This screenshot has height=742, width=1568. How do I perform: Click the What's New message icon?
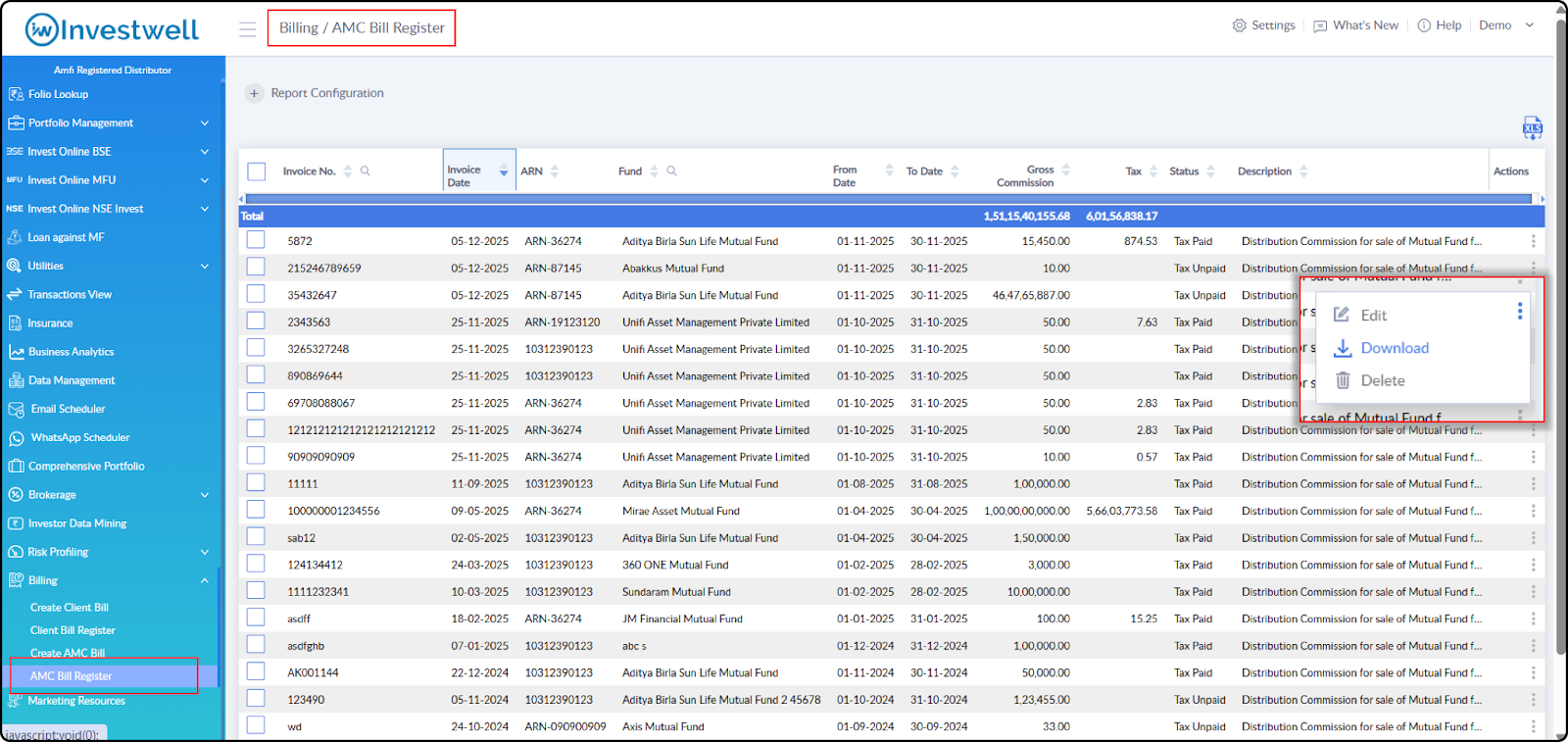[1320, 25]
